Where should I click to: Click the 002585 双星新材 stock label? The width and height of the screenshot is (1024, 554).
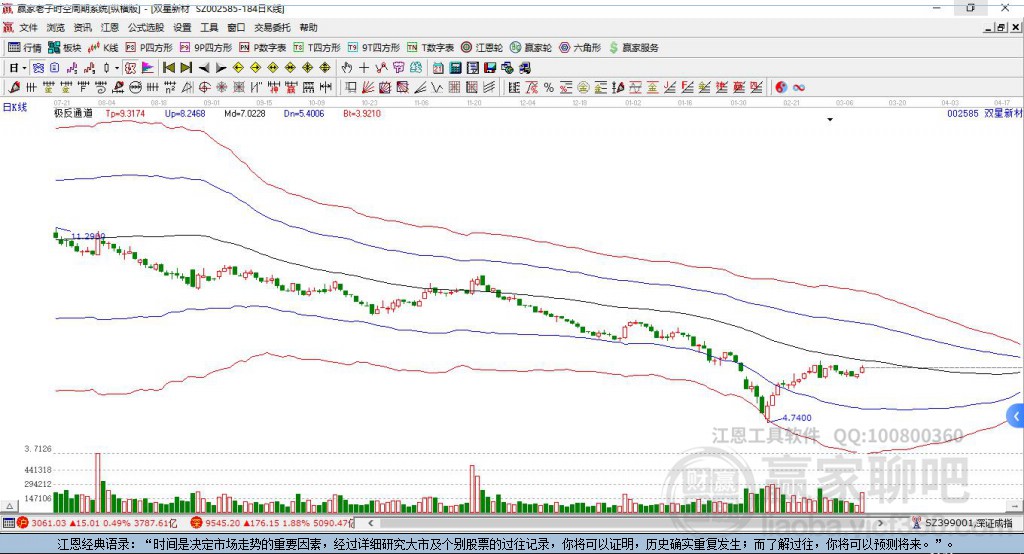[984, 114]
